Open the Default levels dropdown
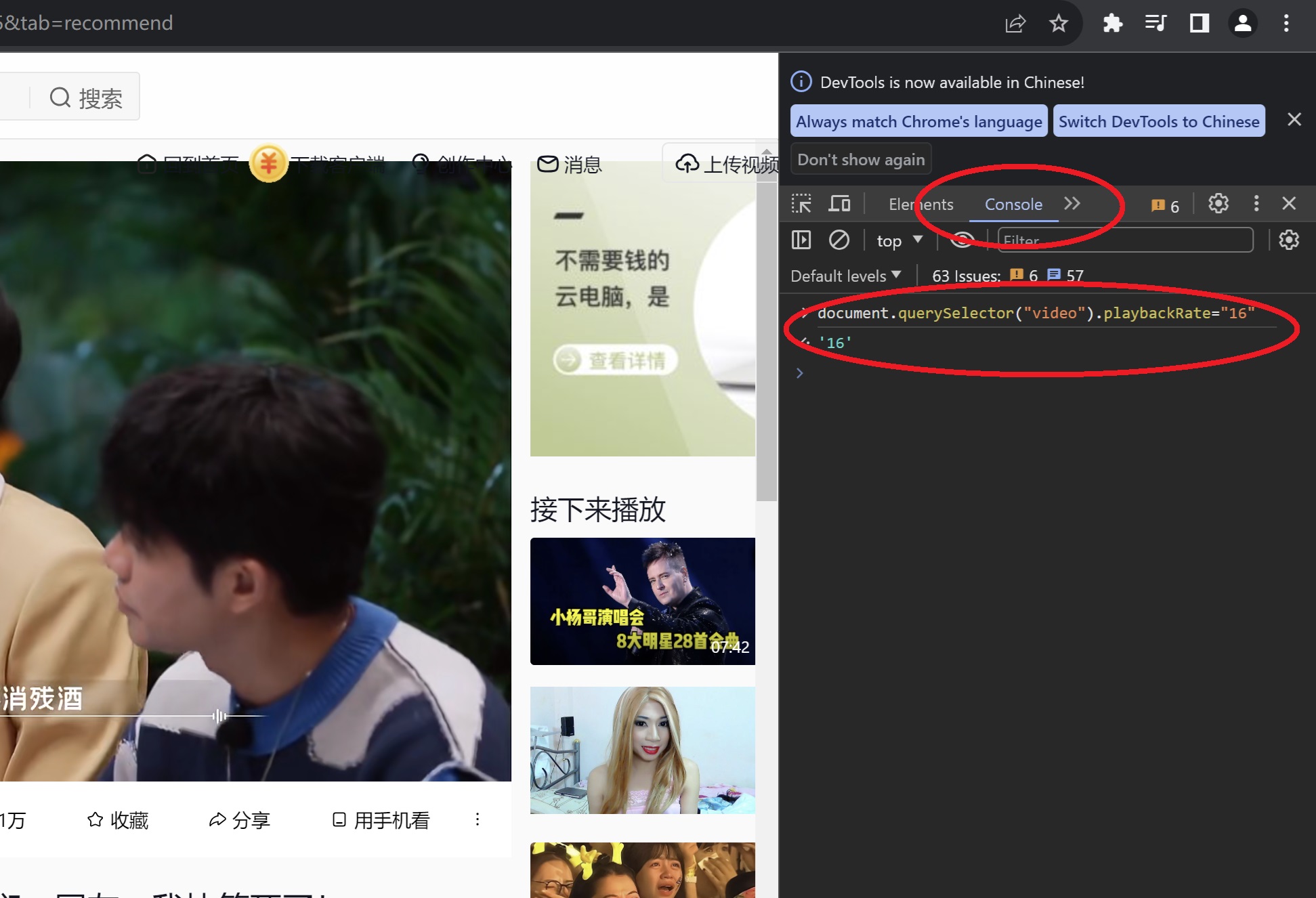1316x898 pixels. [846, 276]
